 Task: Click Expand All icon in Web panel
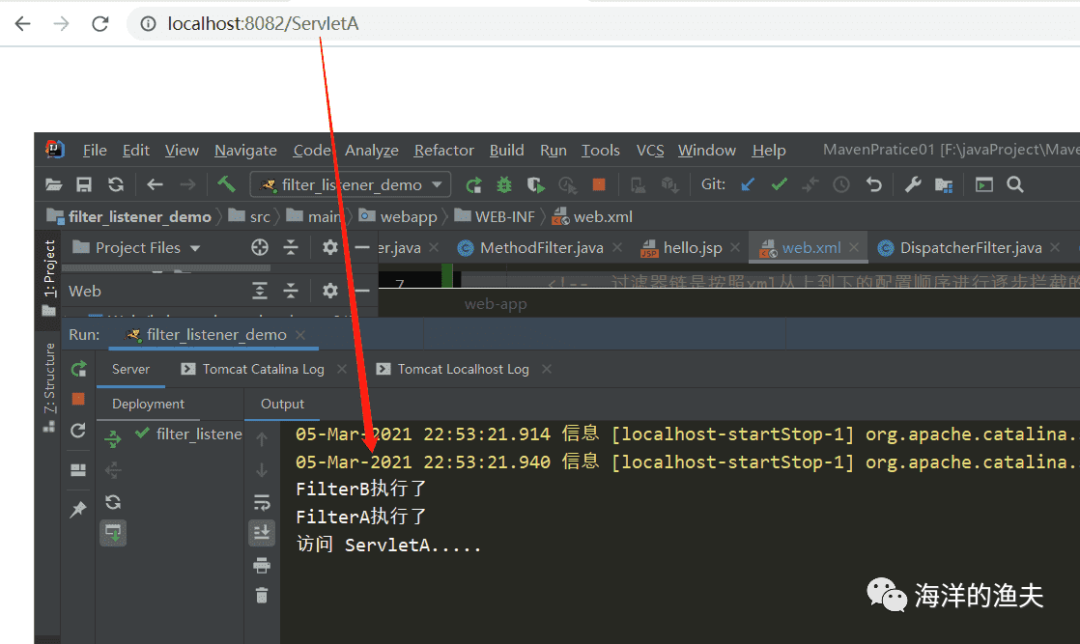[260, 291]
